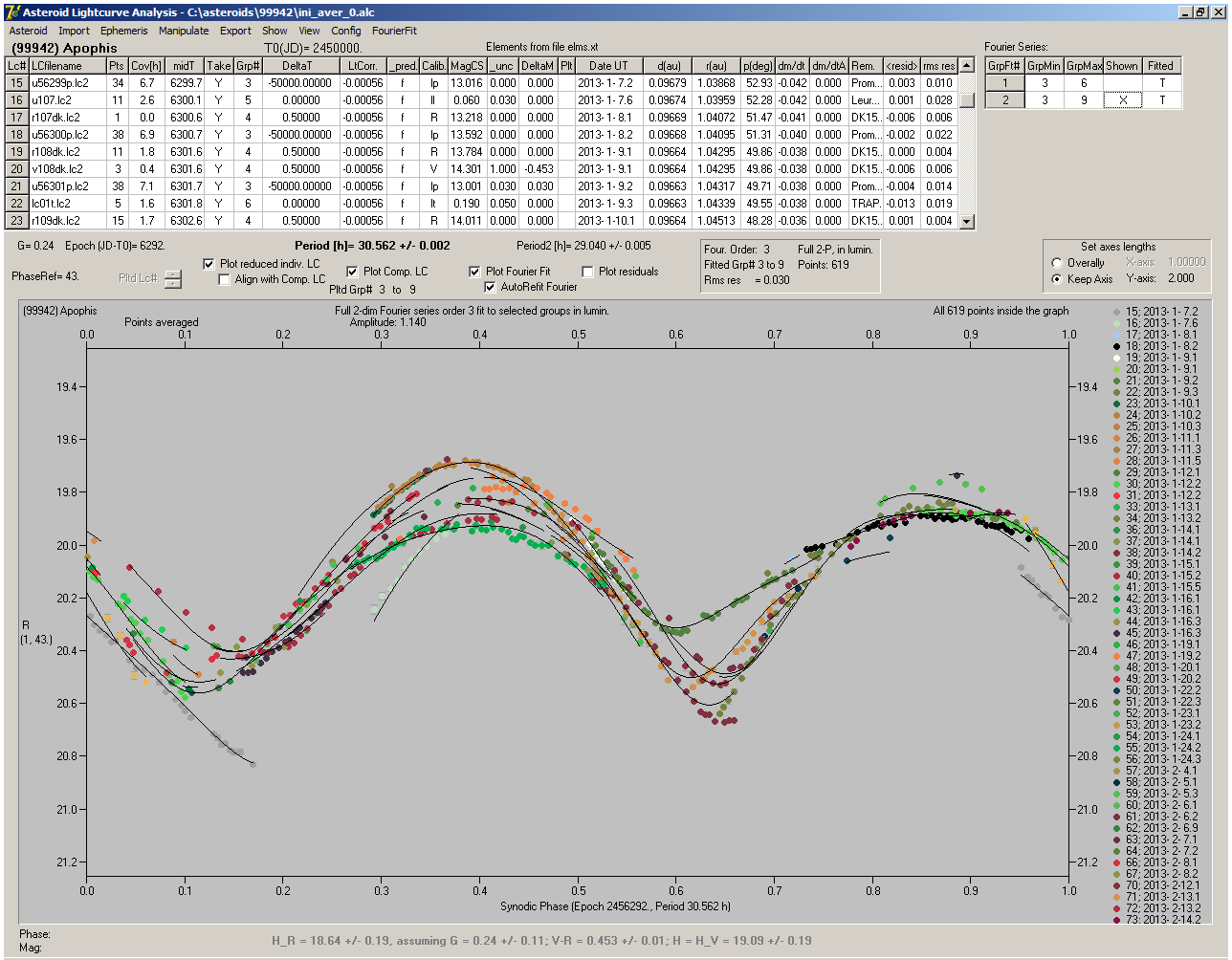Select row 17 r107dk.lc2
Screen dimensions: 1232x960
coord(482,118)
